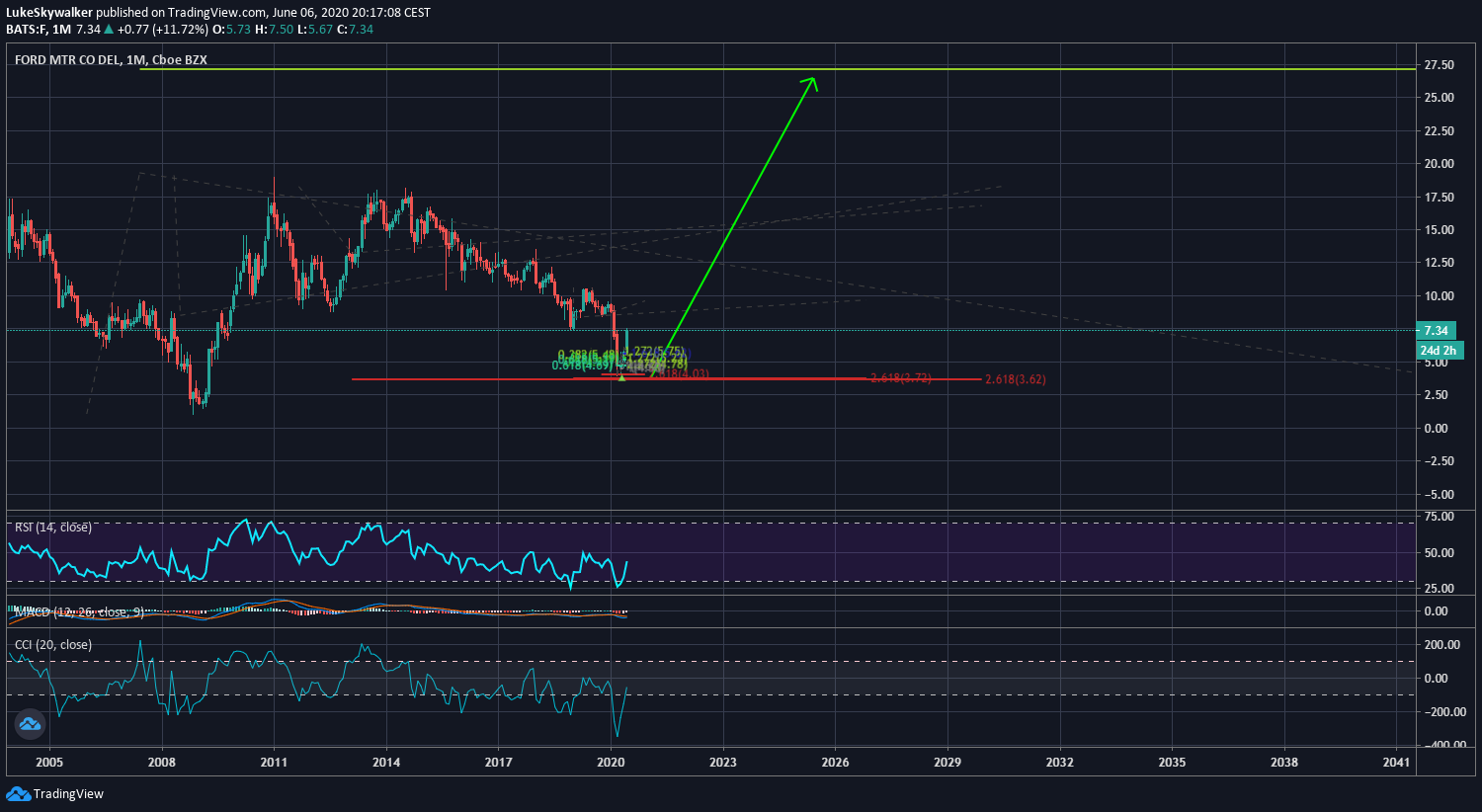This screenshot has height=812, width=1482.
Task: Click the 15.00 price axis label
Action: coord(1440,230)
